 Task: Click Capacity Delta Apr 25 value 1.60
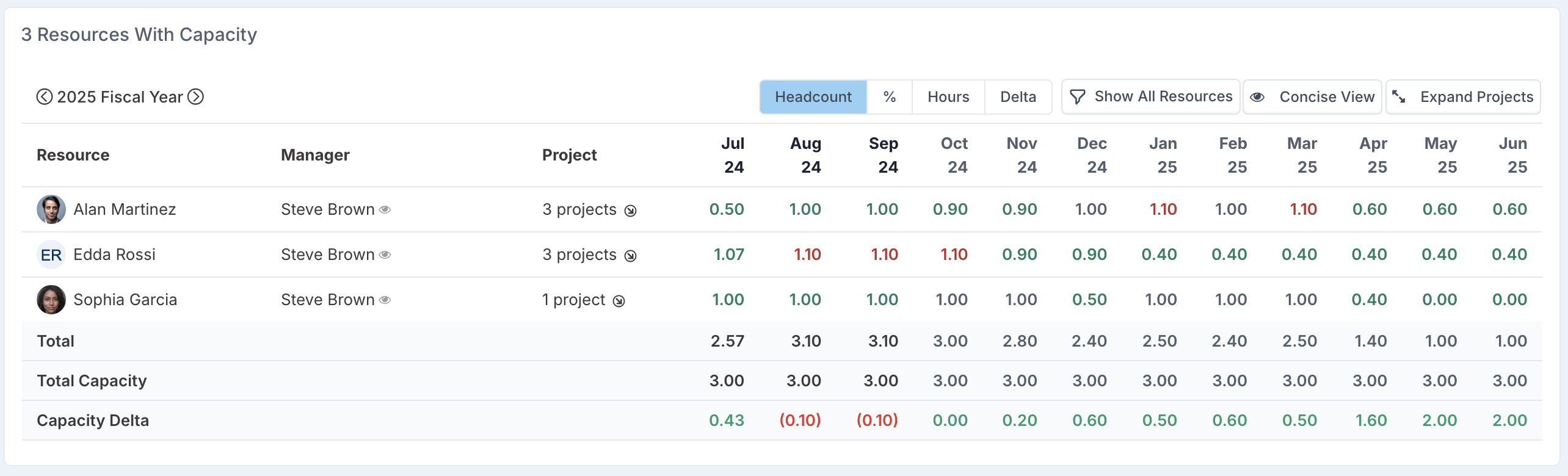1371,420
